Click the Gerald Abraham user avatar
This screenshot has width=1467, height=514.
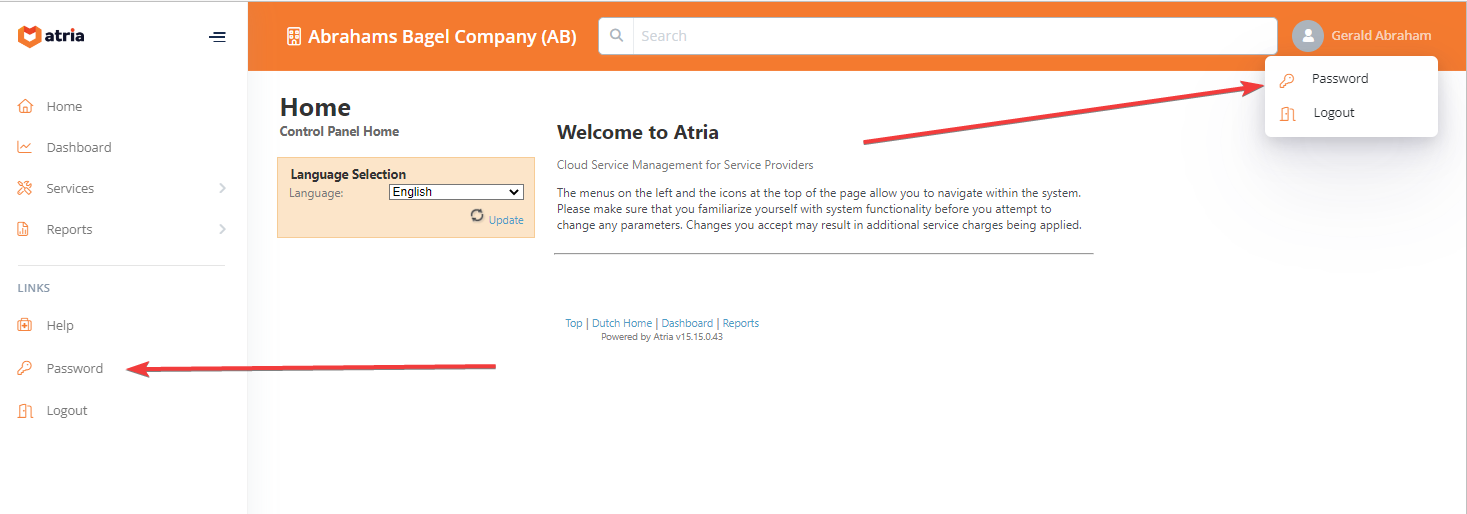coord(1307,36)
